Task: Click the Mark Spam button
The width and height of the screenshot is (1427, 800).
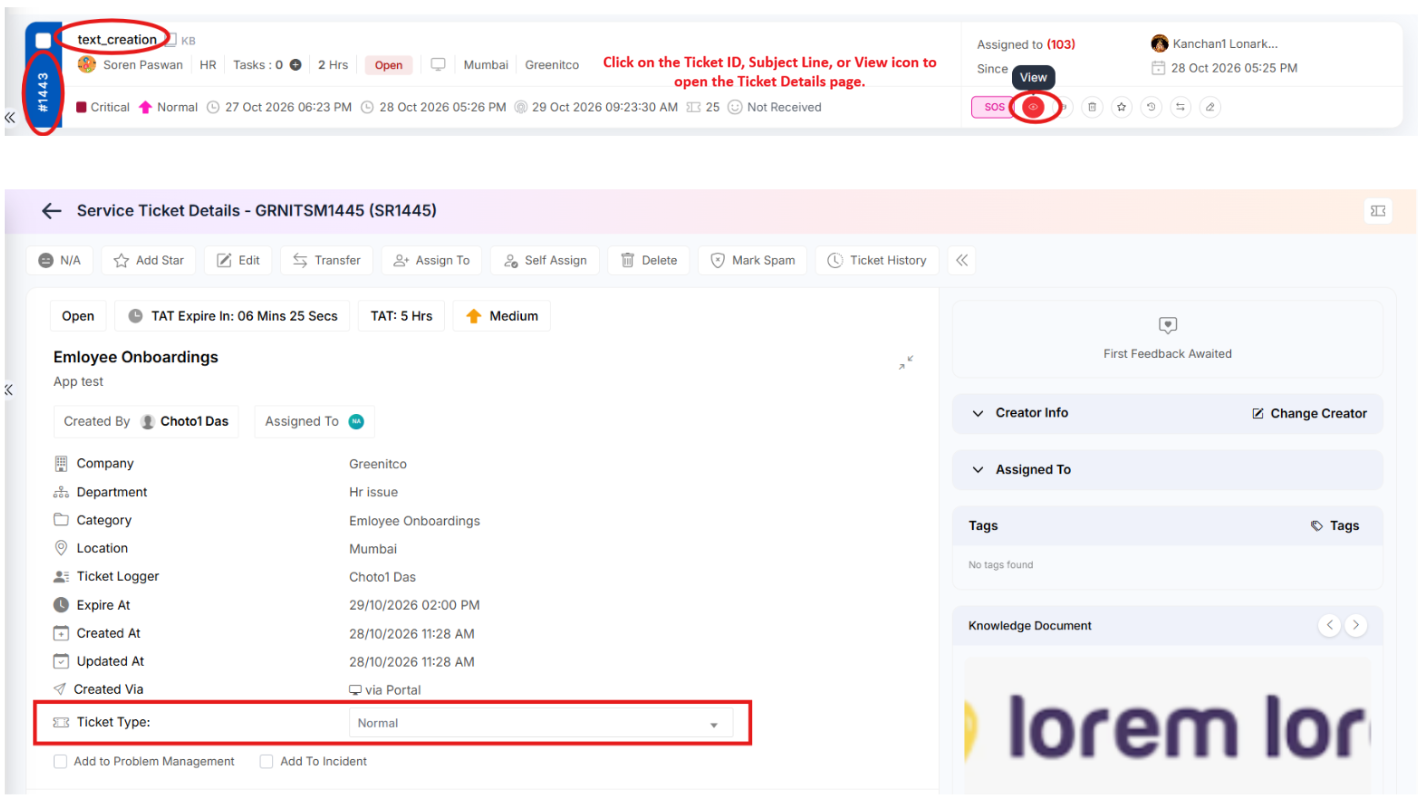Action: pos(752,260)
